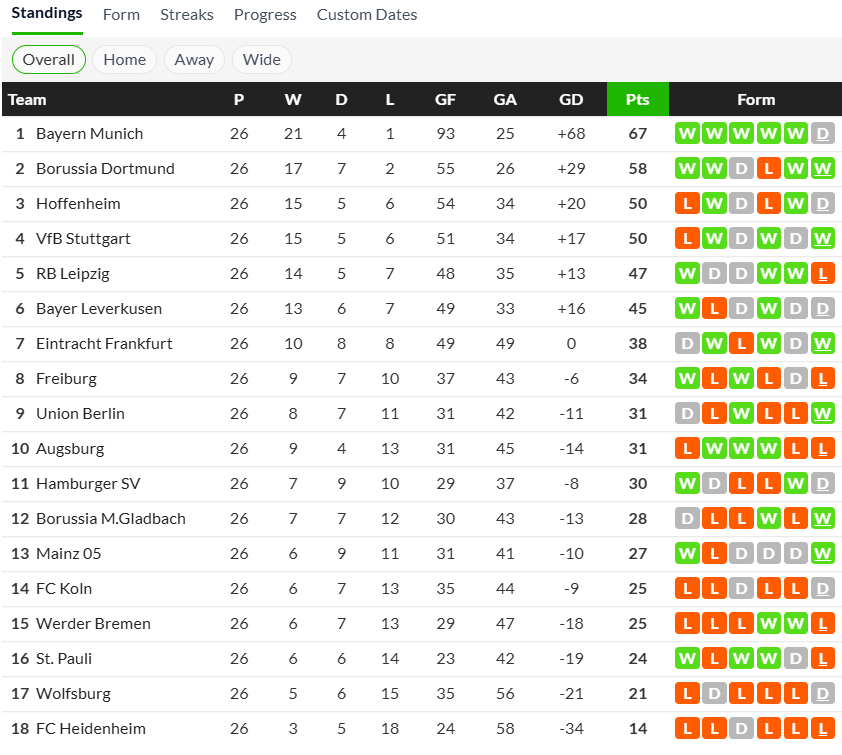Click RB Leipzig's latest form badge (L)
The height and width of the screenshot is (755, 842).
point(822,274)
